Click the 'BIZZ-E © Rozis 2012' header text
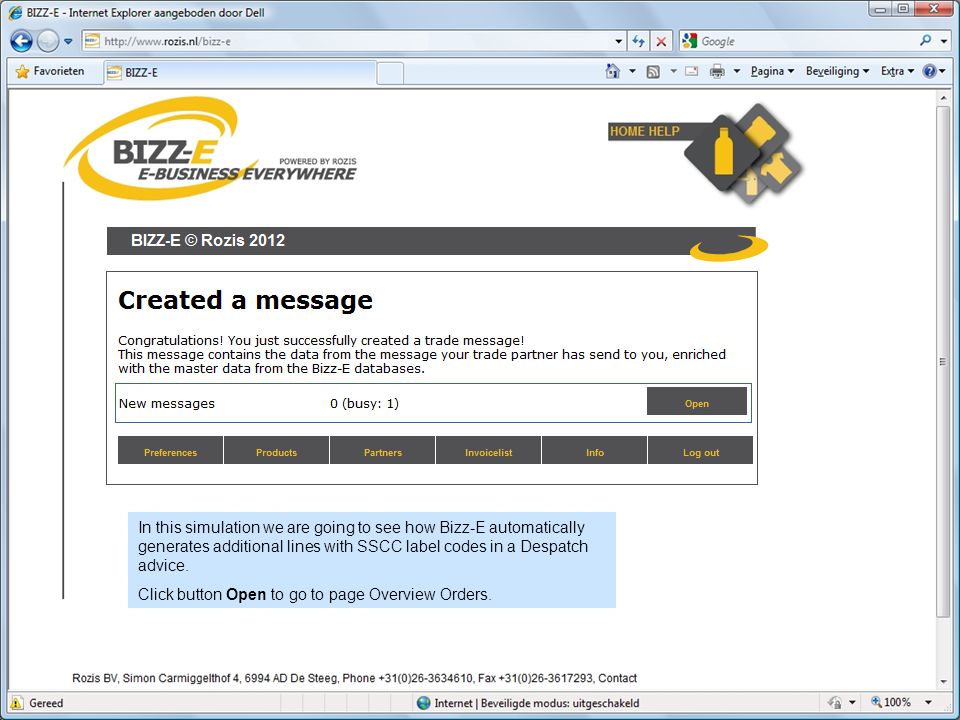The image size is (960, 720). (x=208, y=240)
